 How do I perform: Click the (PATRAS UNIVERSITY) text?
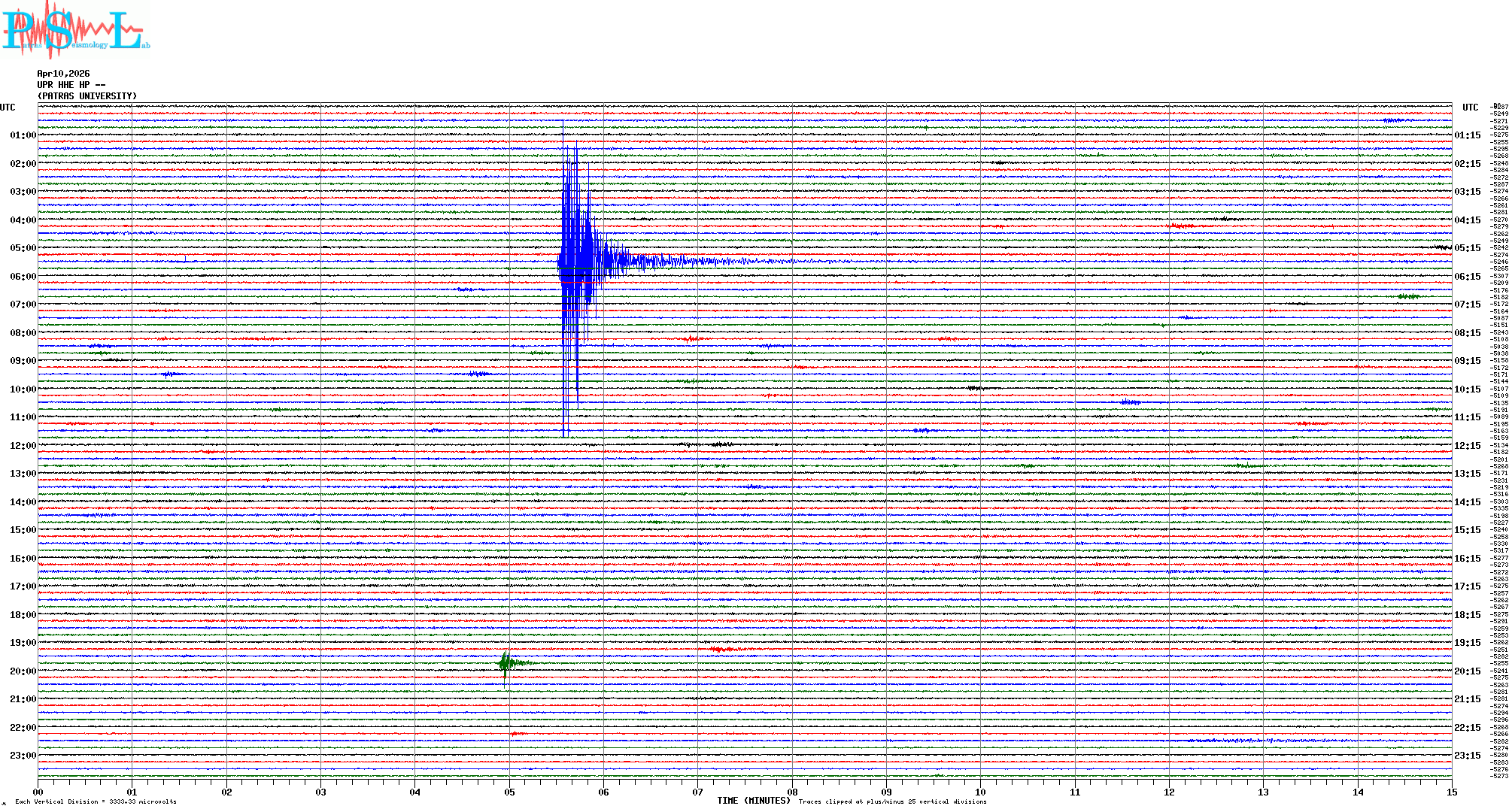click(x=87, y=96)
